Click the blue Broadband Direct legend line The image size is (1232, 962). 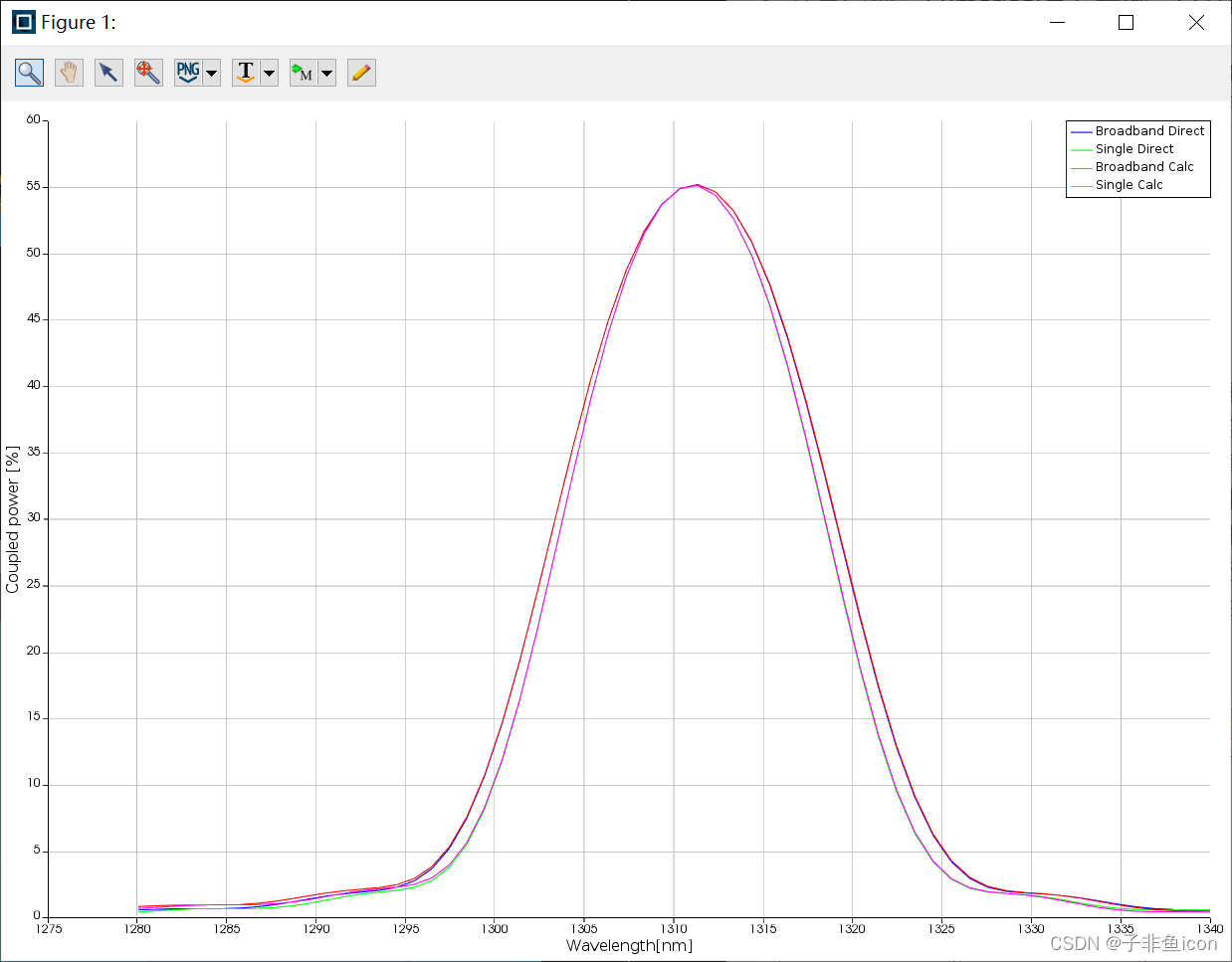pyautogui.click(x=1082, y=132)
